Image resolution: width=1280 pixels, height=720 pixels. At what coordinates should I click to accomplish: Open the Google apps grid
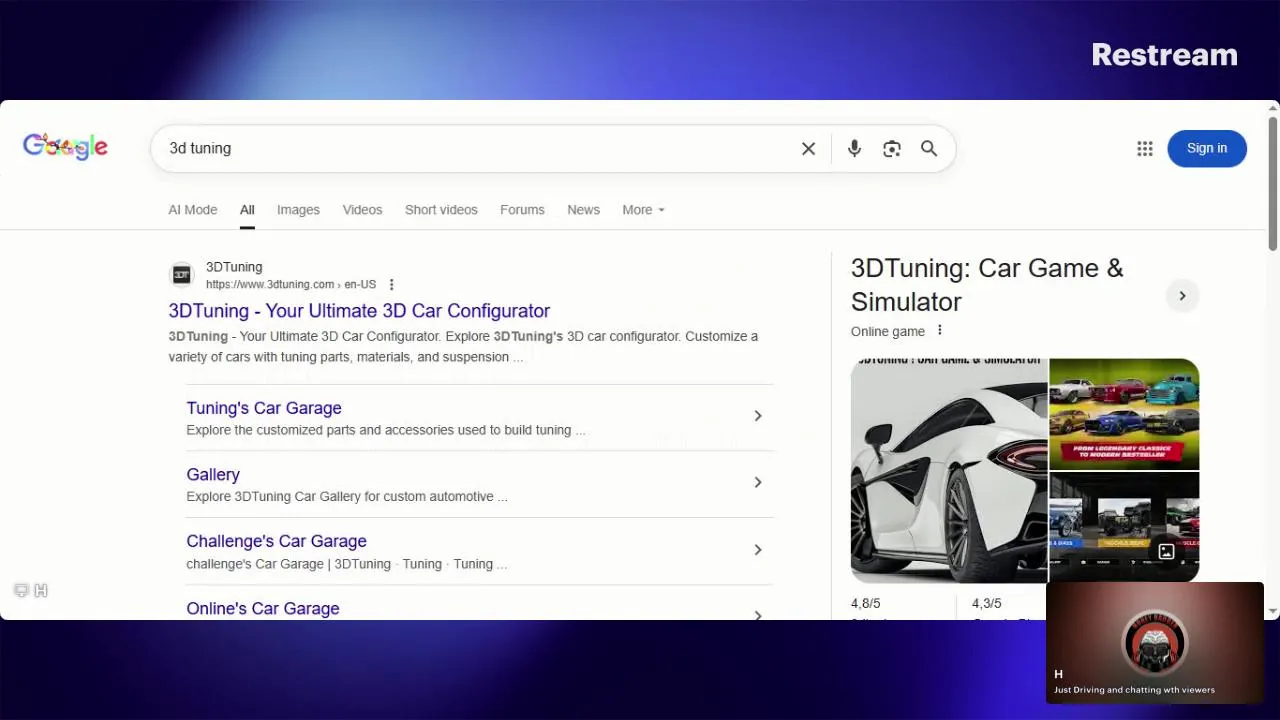click(x=1145, y=149)
